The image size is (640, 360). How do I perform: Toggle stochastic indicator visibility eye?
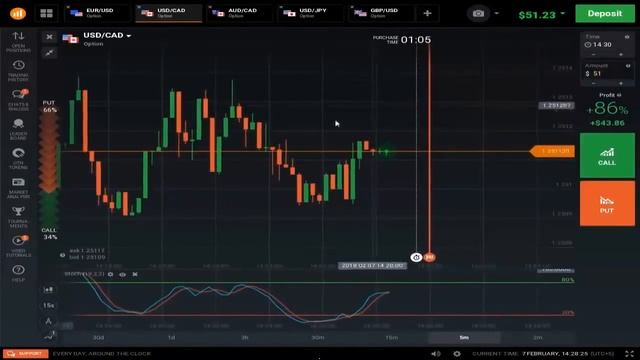coord(122,274)
